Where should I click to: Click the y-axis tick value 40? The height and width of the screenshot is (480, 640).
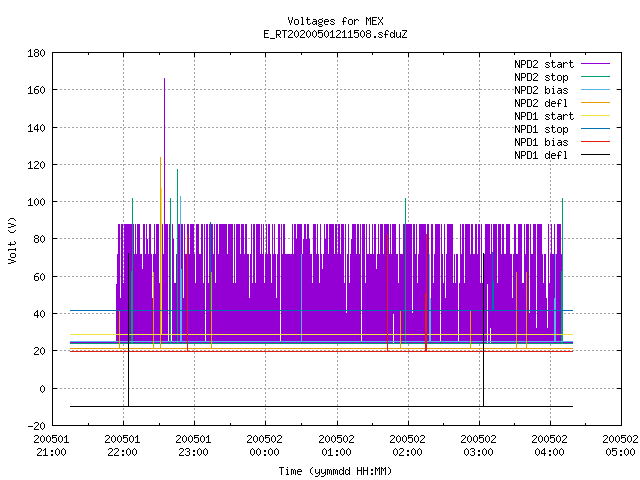(x=39, y=314)
